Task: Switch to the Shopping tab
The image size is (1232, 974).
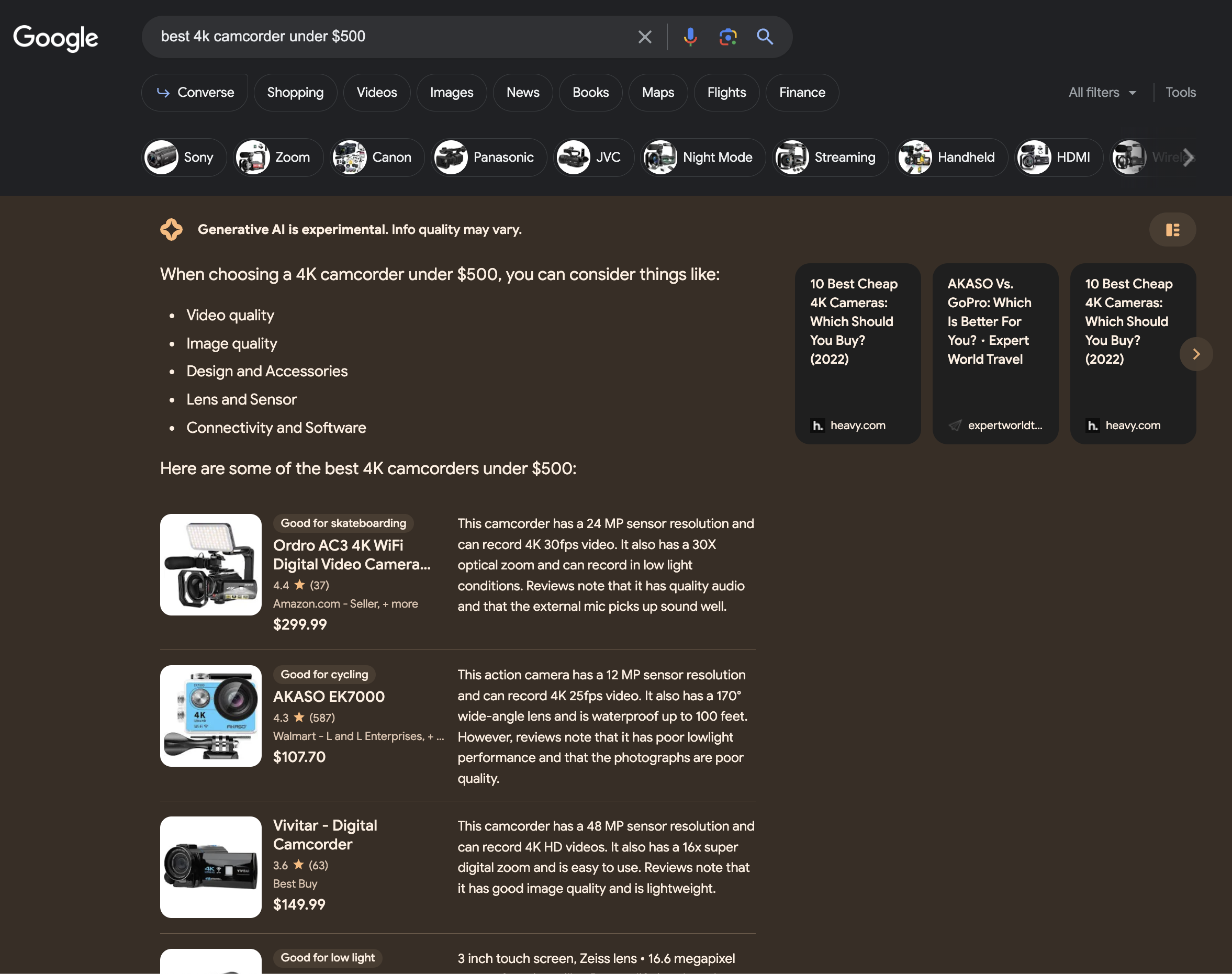Action: pos(295,93)
